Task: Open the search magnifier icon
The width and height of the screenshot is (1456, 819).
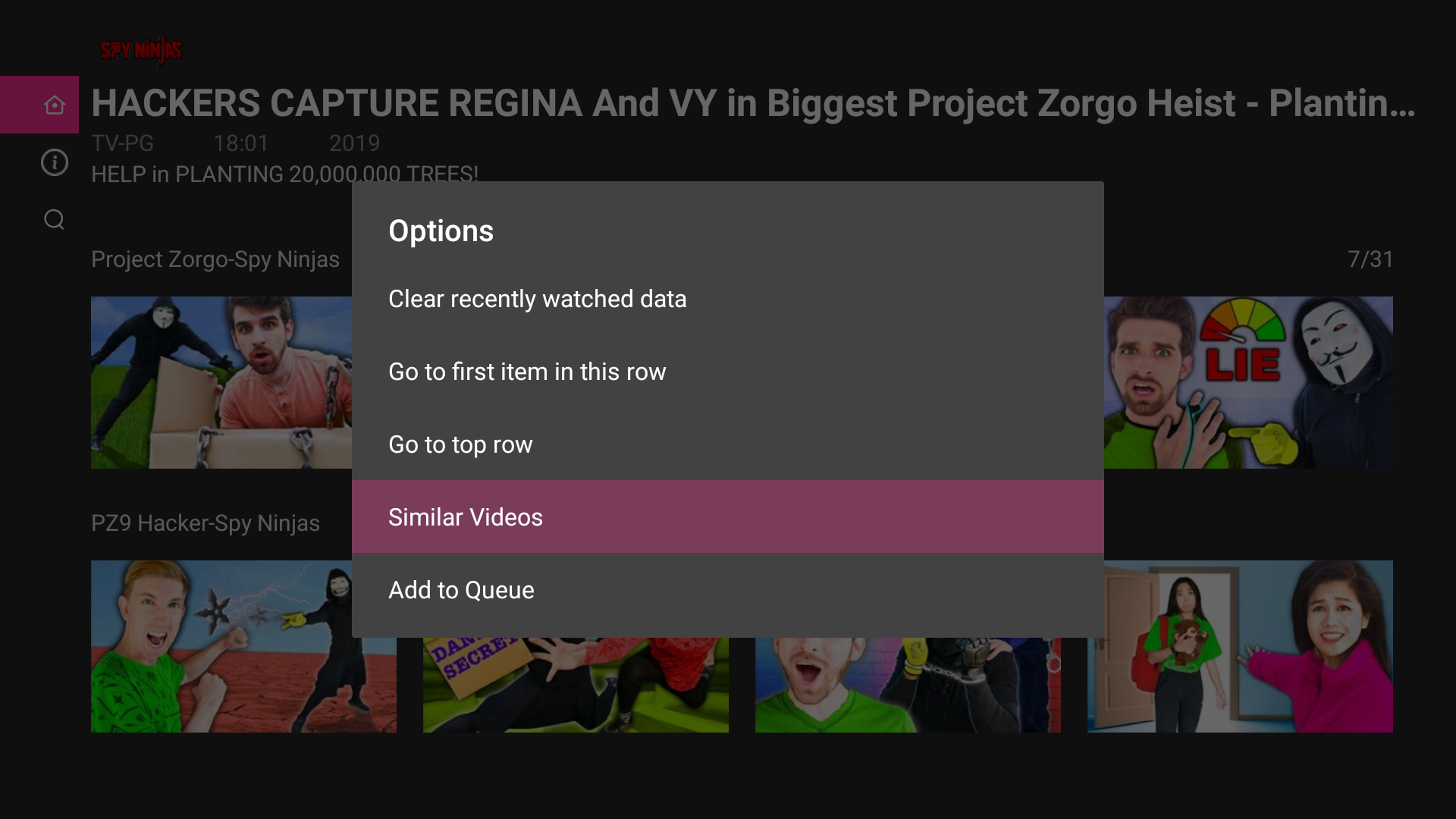Action: [54, 220]
